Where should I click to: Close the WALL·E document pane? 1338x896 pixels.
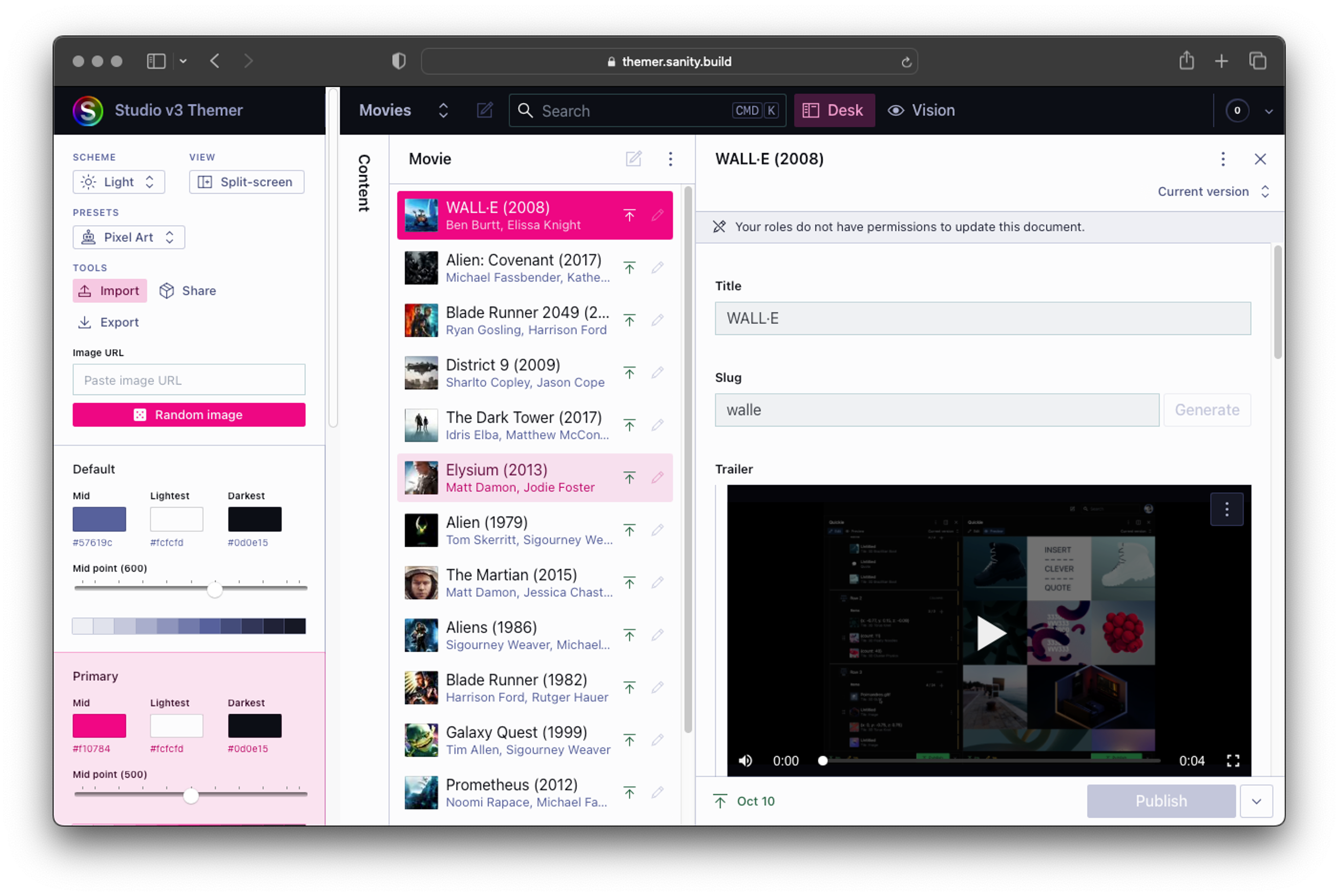tap(1260, 159)
